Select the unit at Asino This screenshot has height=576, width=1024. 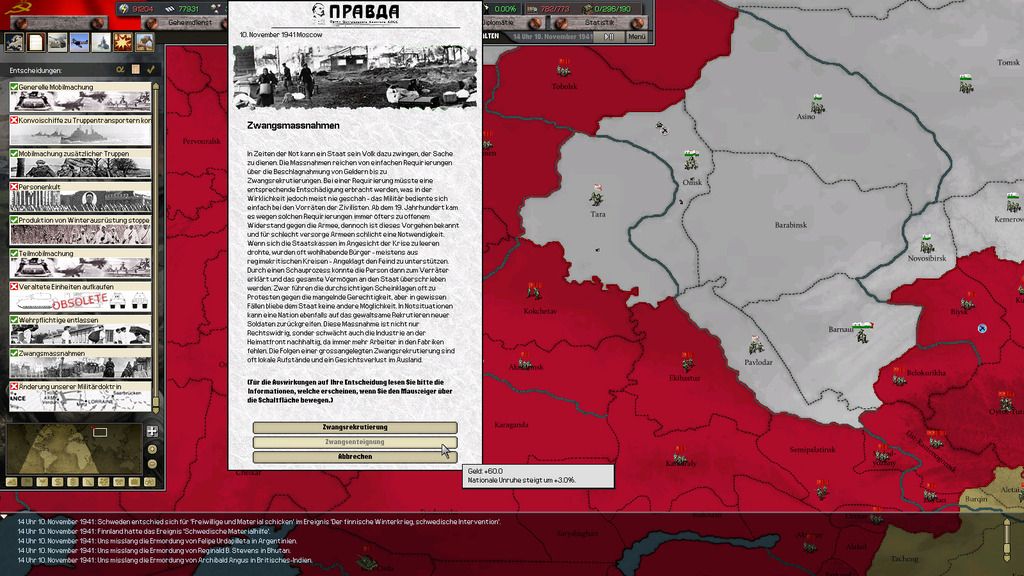click(817, 104)
